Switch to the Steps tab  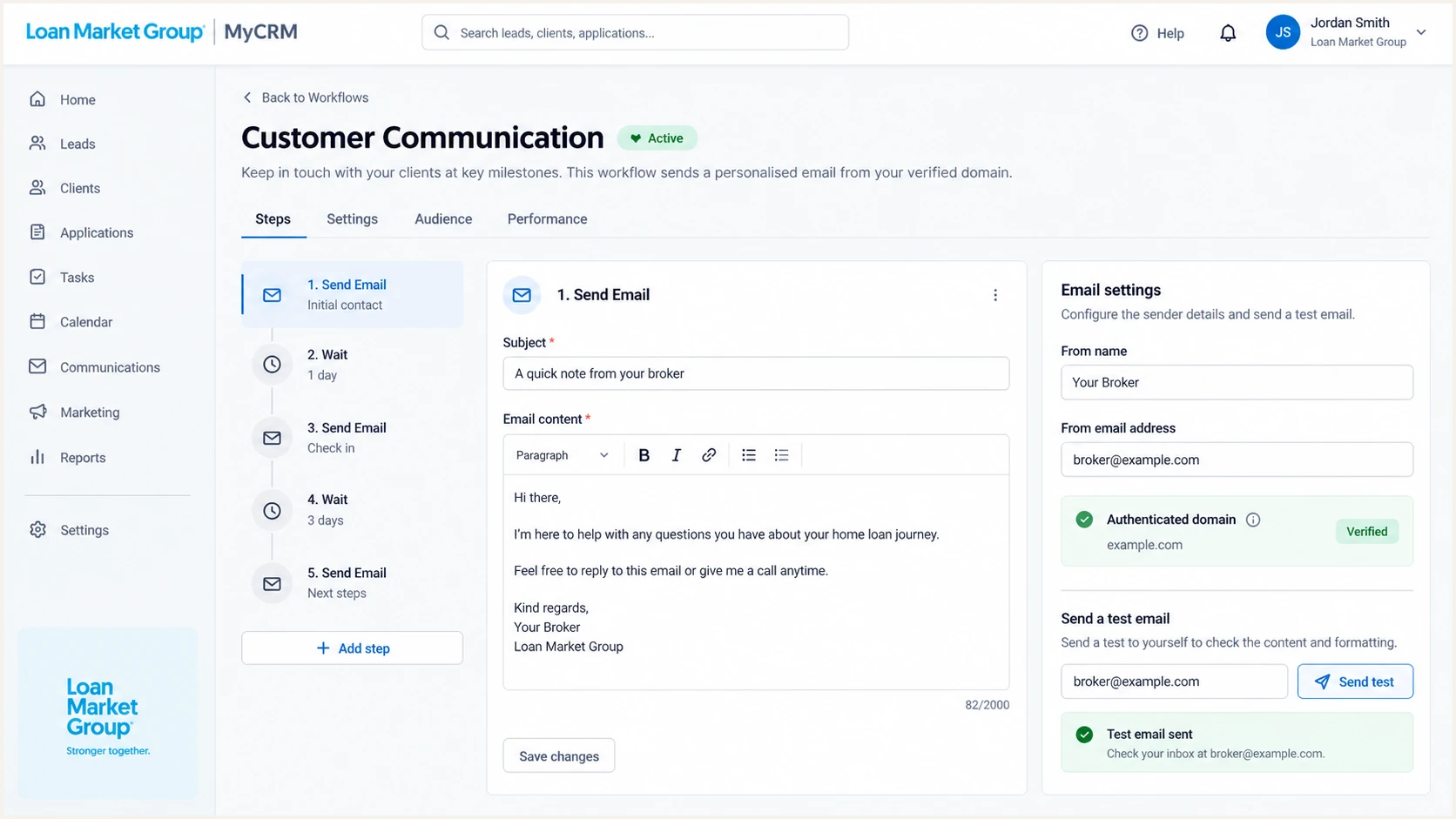click(x=273, y=219)
